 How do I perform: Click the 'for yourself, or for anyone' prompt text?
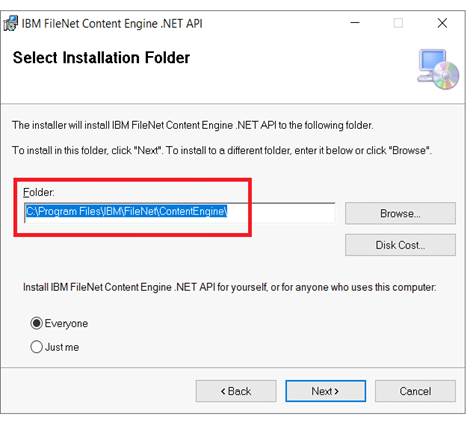coord(229,287)
